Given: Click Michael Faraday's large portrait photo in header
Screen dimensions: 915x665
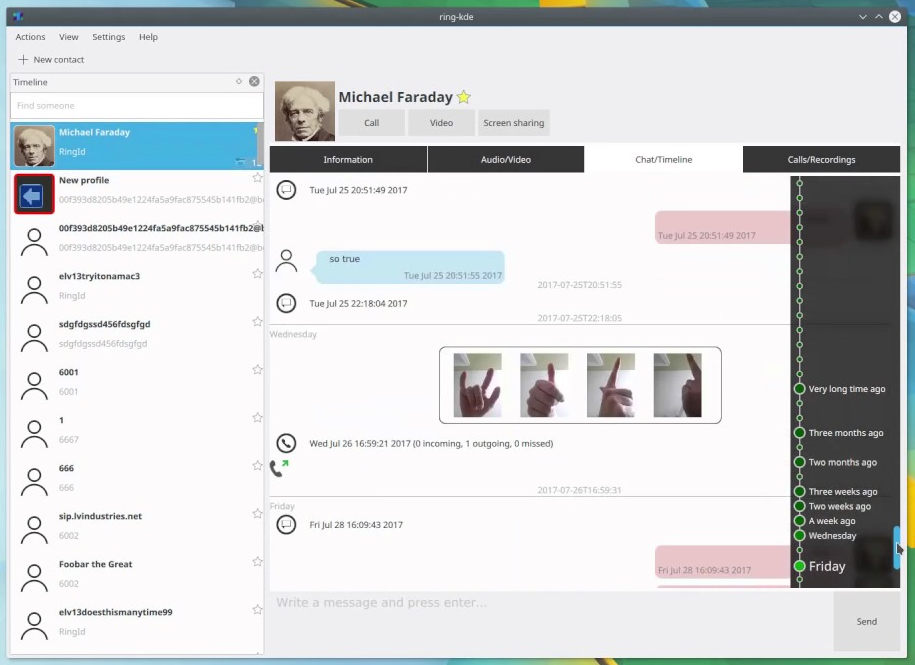Looking at the screenshot, I should (x=305, y=111).
